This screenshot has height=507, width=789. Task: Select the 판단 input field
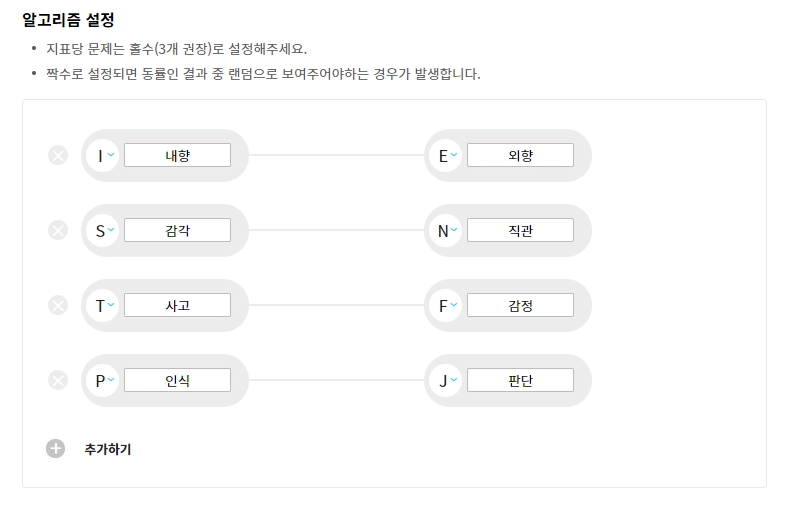tap(520, 380)
